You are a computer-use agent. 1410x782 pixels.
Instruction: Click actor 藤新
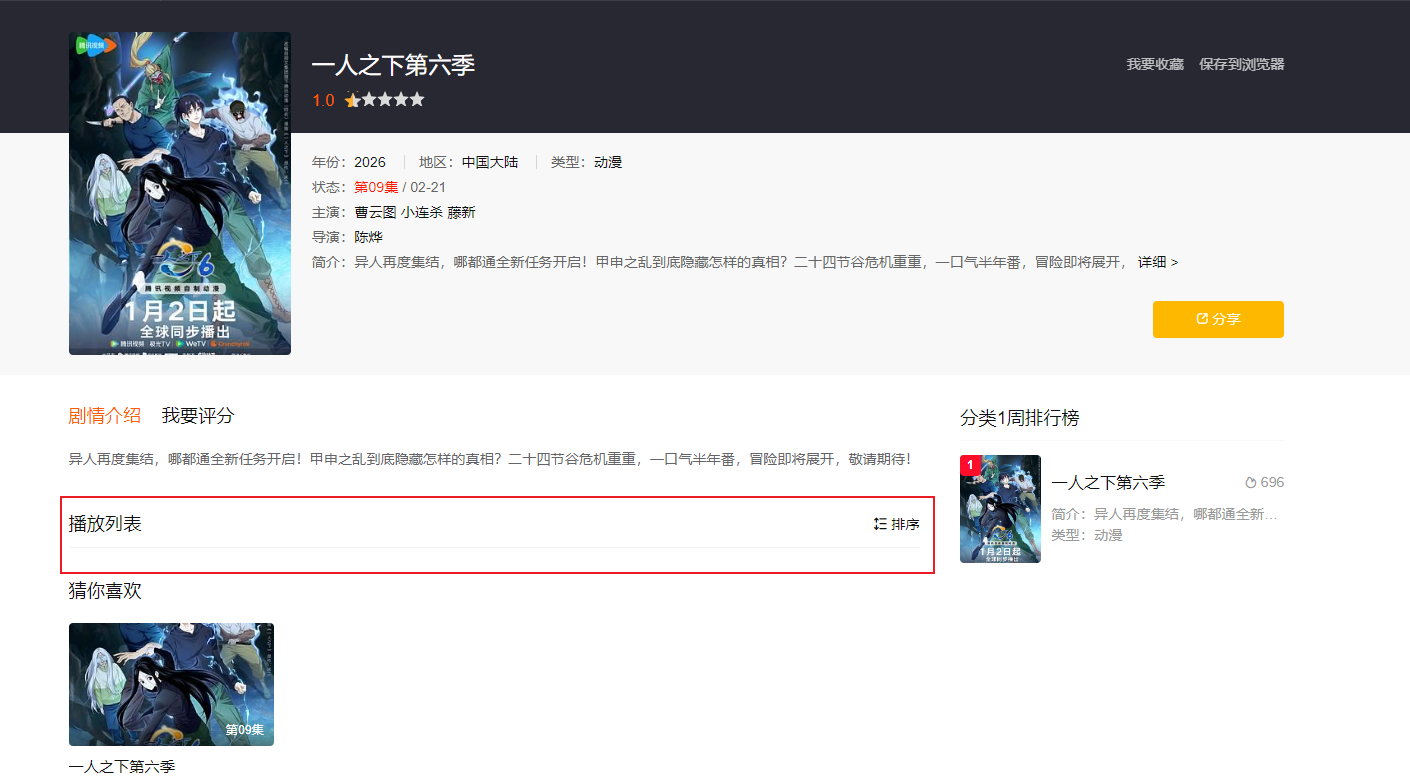(462, 212)
